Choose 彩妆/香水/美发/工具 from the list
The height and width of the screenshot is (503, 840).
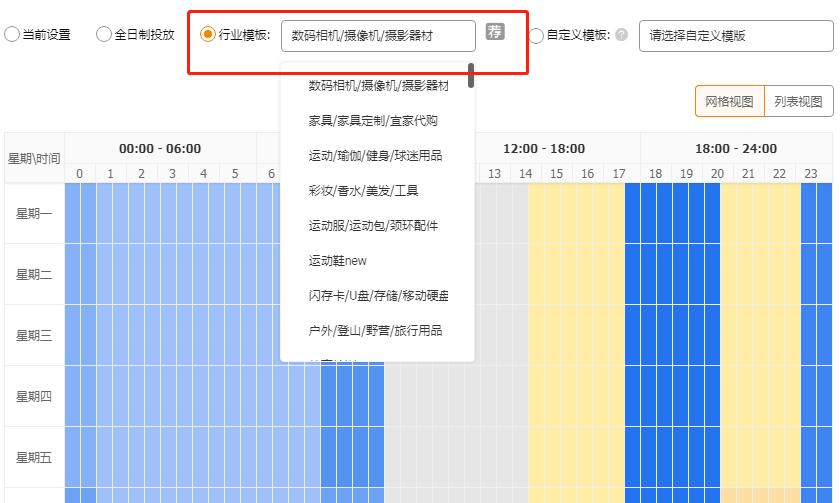pyautogui.click(x=363, y=191)
